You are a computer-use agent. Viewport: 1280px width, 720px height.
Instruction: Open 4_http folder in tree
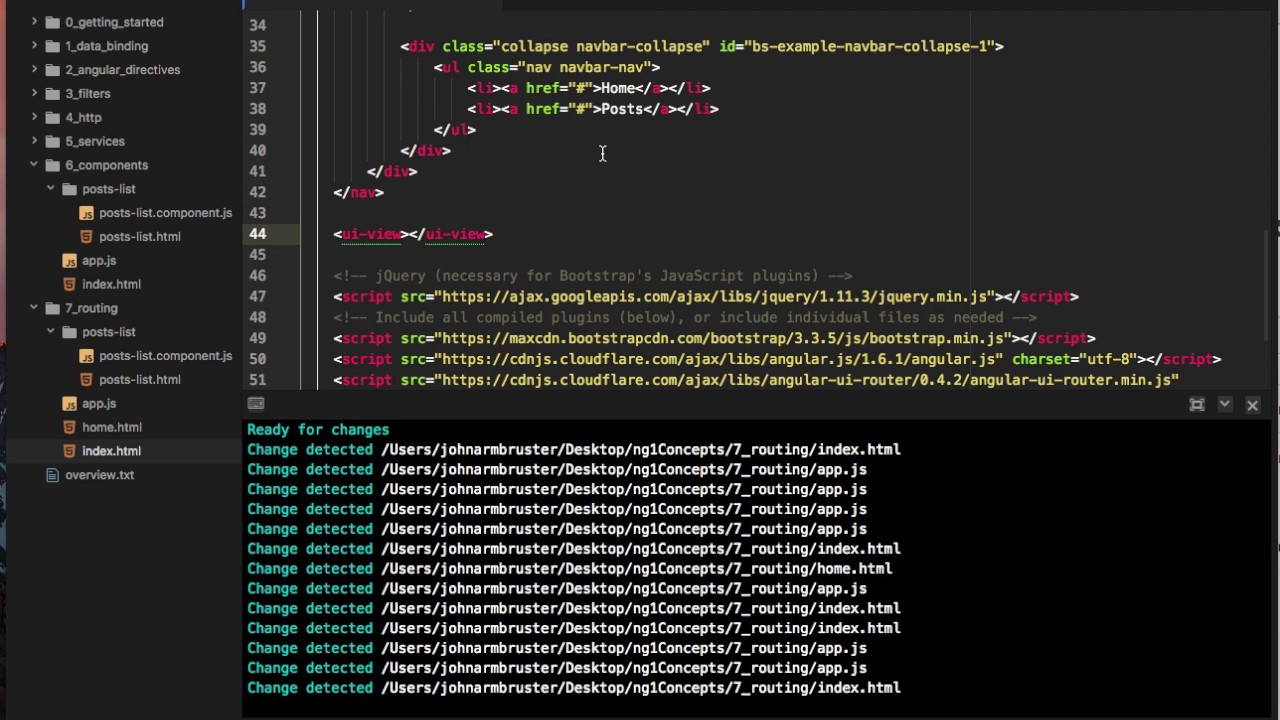coord(83,118)
